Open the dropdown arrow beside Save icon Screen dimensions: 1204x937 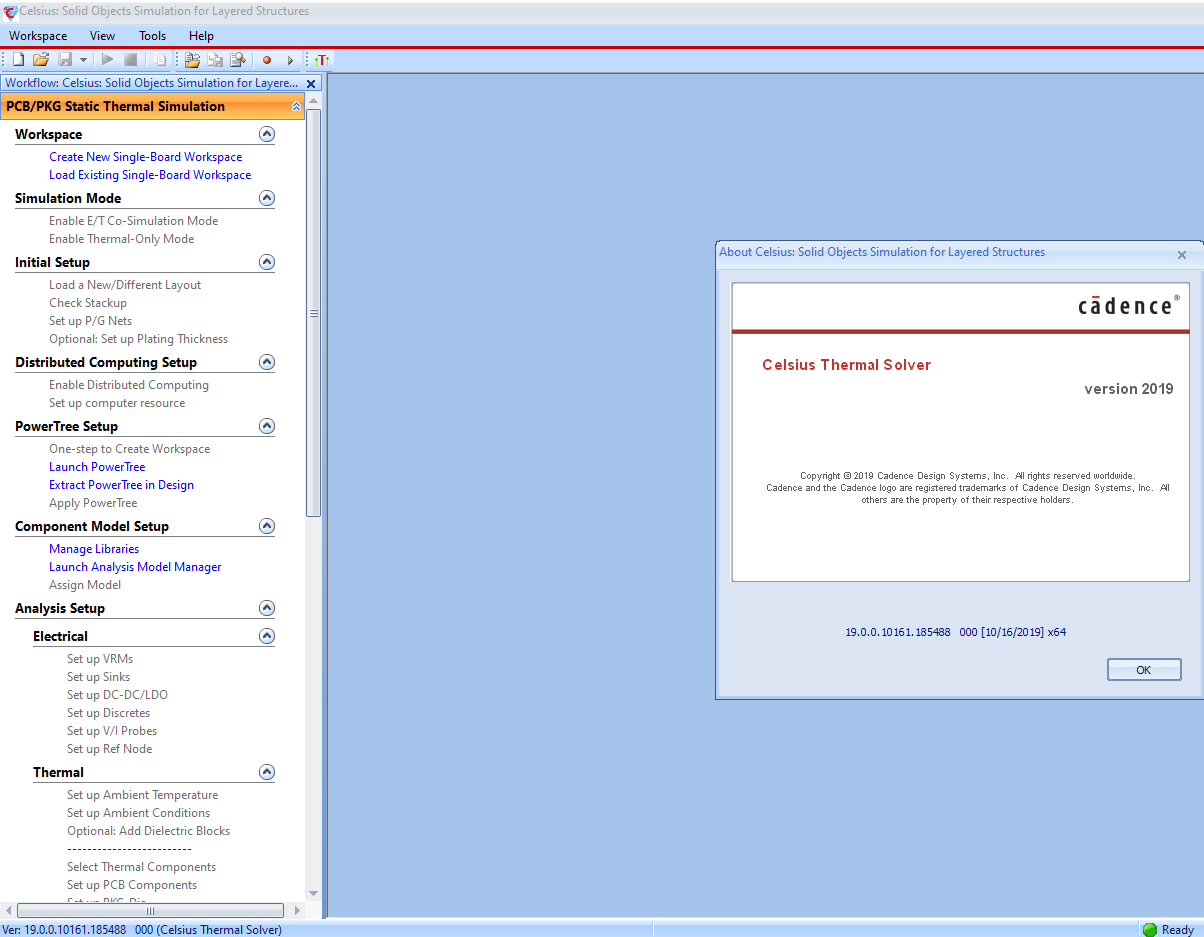(x=84, y=60)
